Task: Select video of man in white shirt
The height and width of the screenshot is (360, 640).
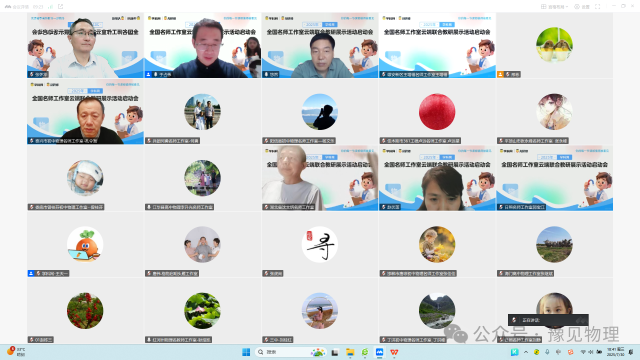Action: pos(85,45)
